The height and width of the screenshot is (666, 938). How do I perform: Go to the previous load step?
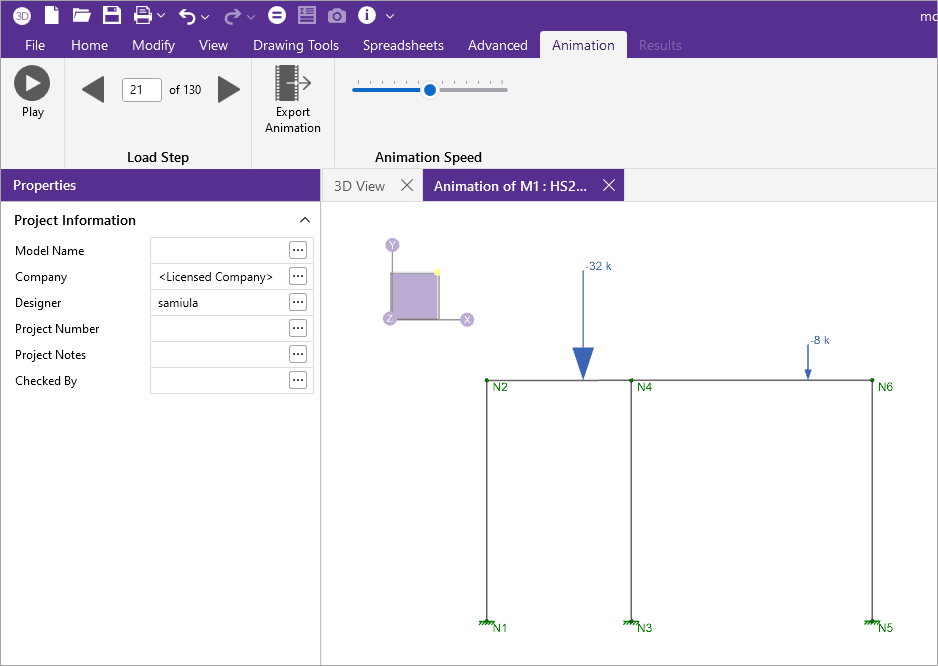pyautogui.click(x=93, y=90)
